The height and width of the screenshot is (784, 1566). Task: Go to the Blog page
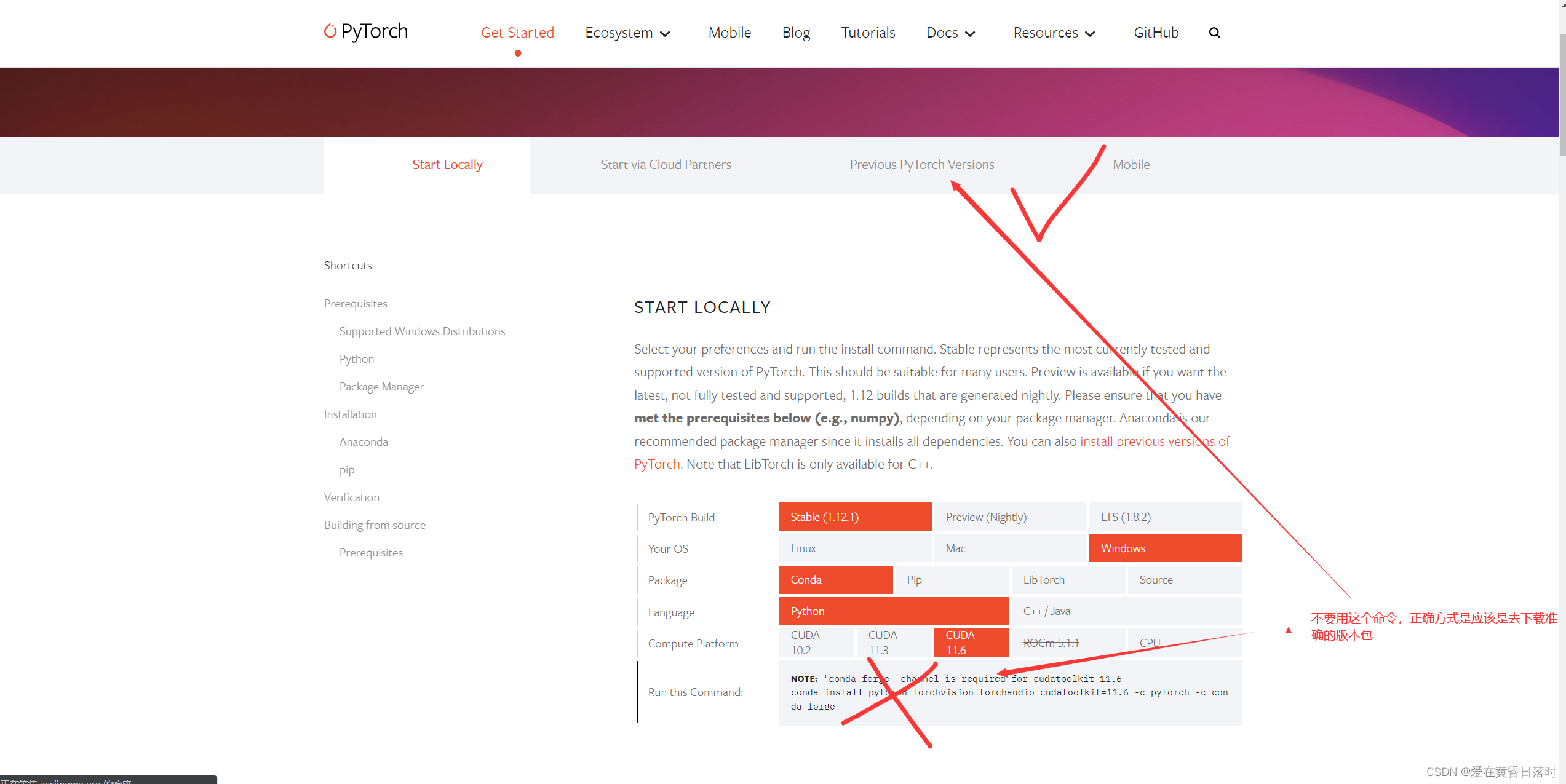click(x=796, y=33)
